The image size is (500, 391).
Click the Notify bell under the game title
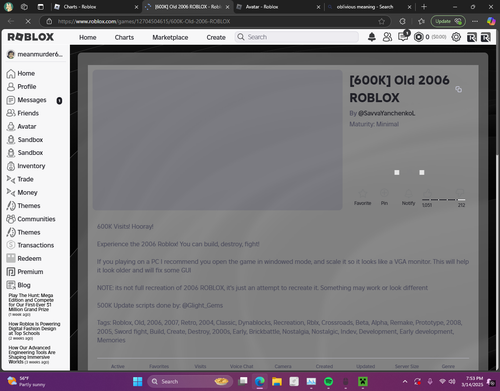click(409, 193)
